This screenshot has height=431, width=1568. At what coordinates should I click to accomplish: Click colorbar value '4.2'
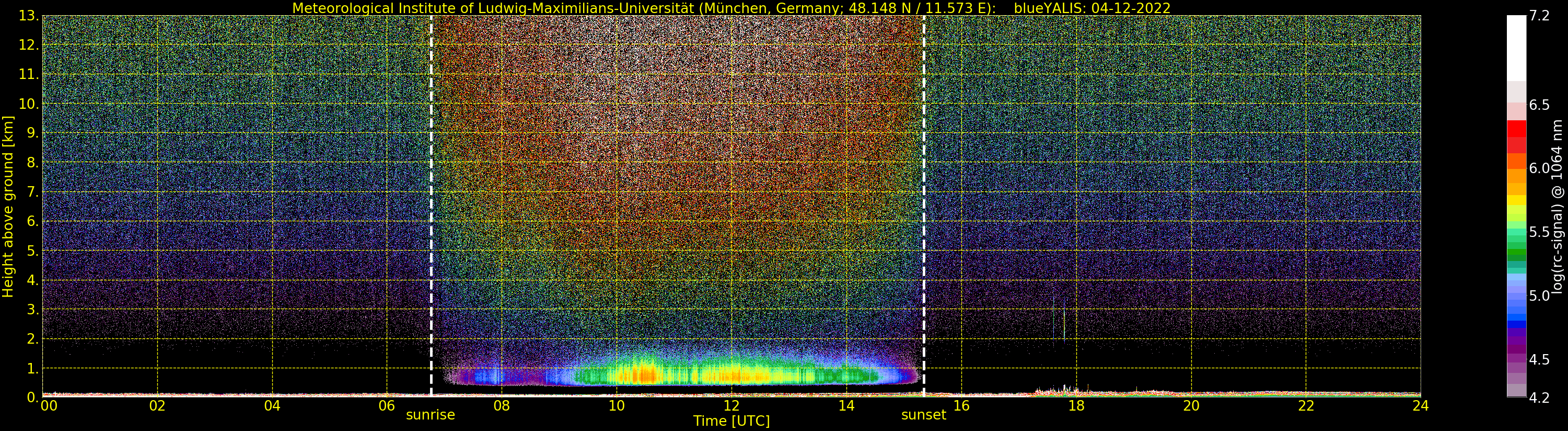1539,398
